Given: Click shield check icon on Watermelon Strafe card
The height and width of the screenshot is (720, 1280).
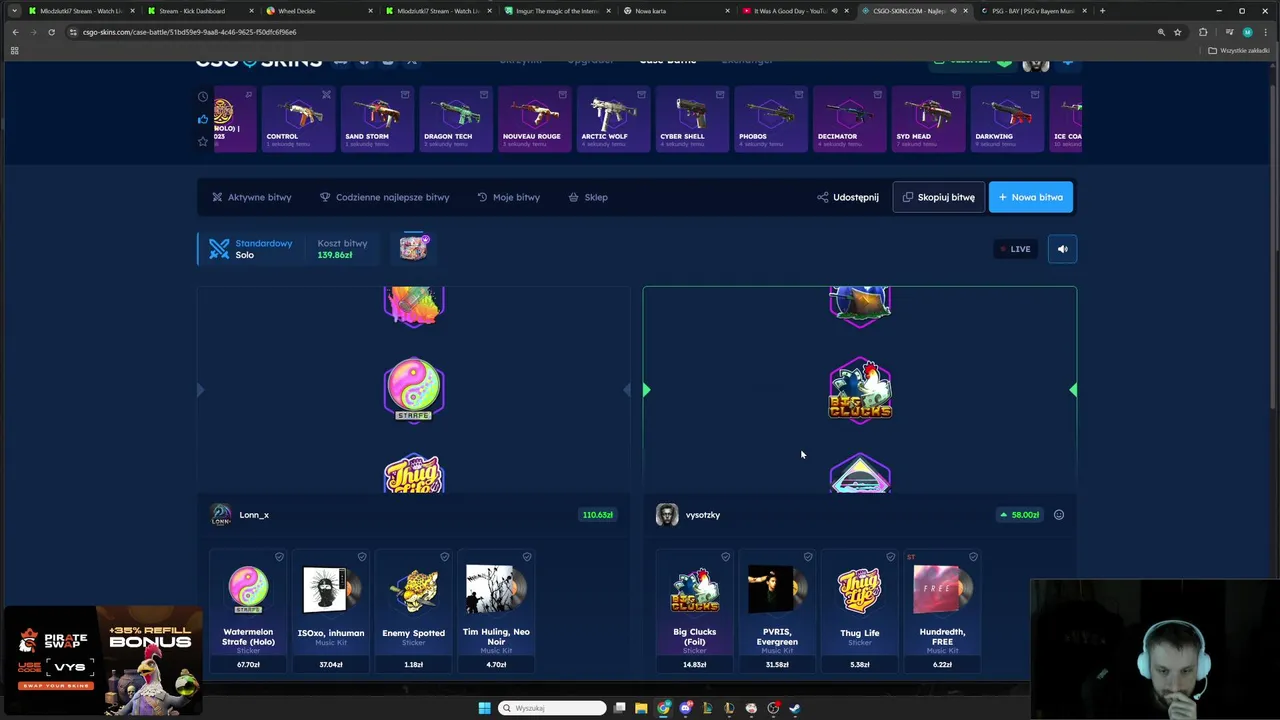Looking at the screenshot, I should point(279,557).
